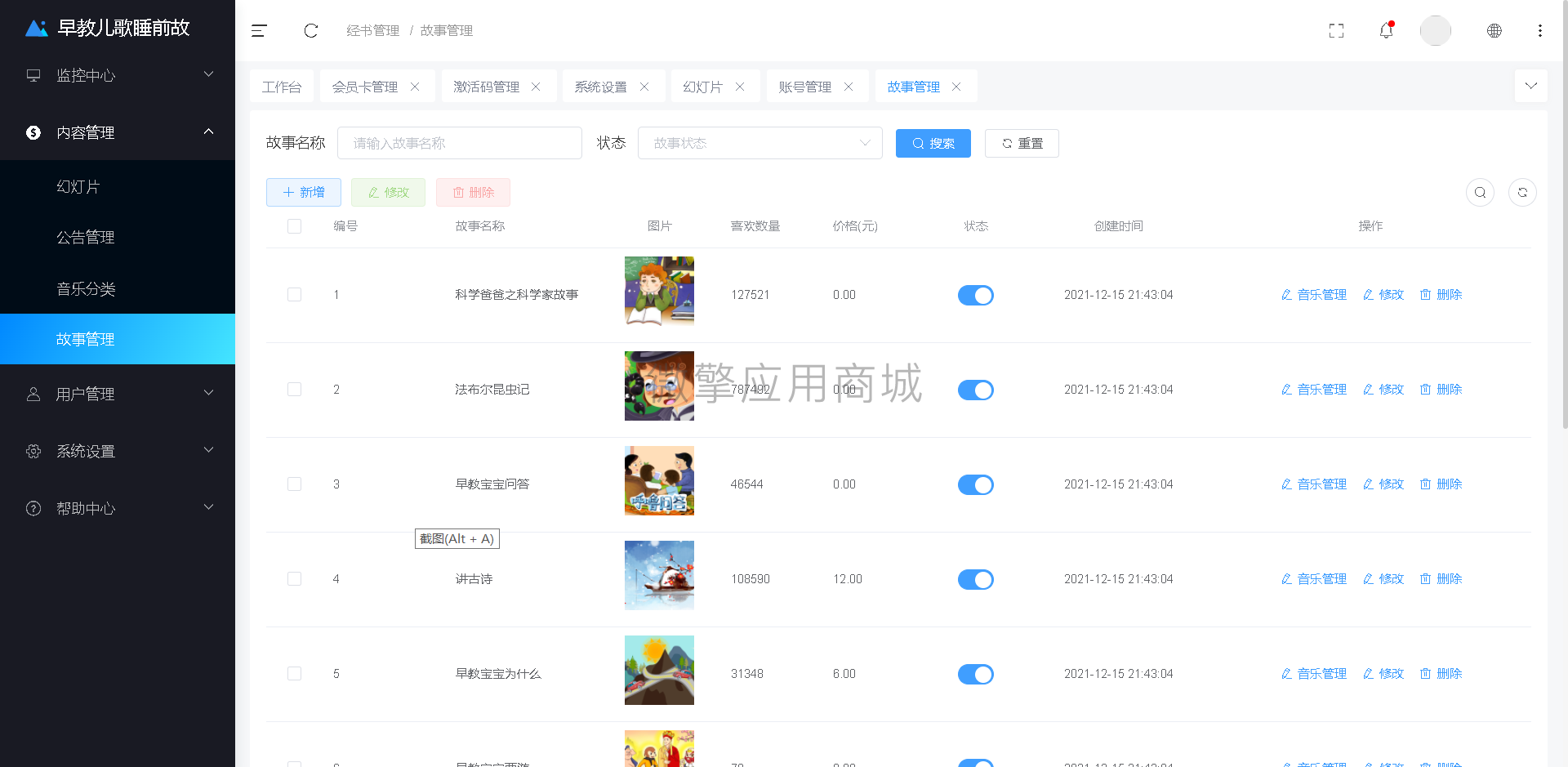Open the user avatar menu

click(x=1435, y=31)
